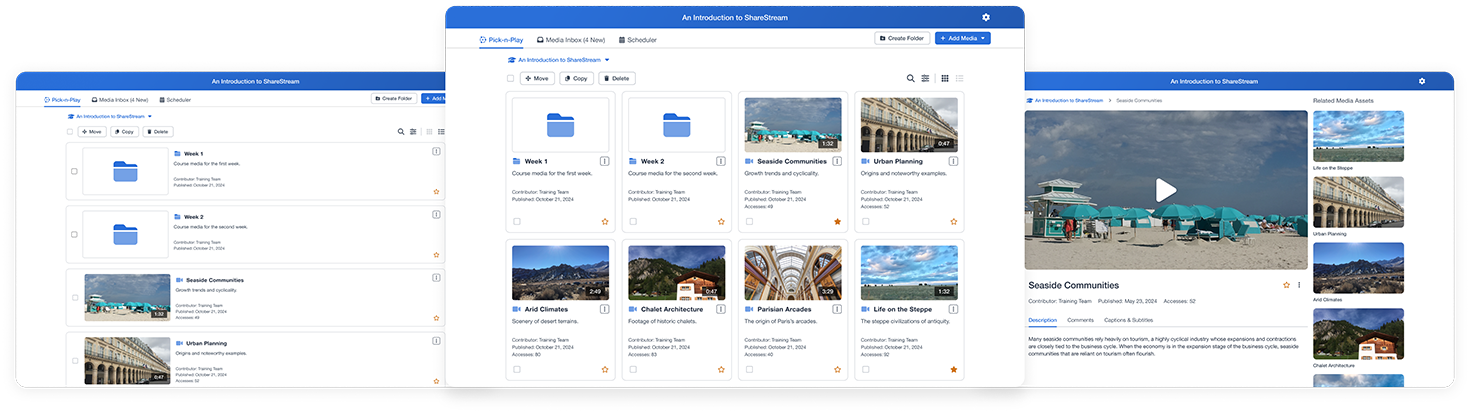1470x413 pixels.
Task: Open info menu on Week 2 grid card
Action: [x=721, y=160]
